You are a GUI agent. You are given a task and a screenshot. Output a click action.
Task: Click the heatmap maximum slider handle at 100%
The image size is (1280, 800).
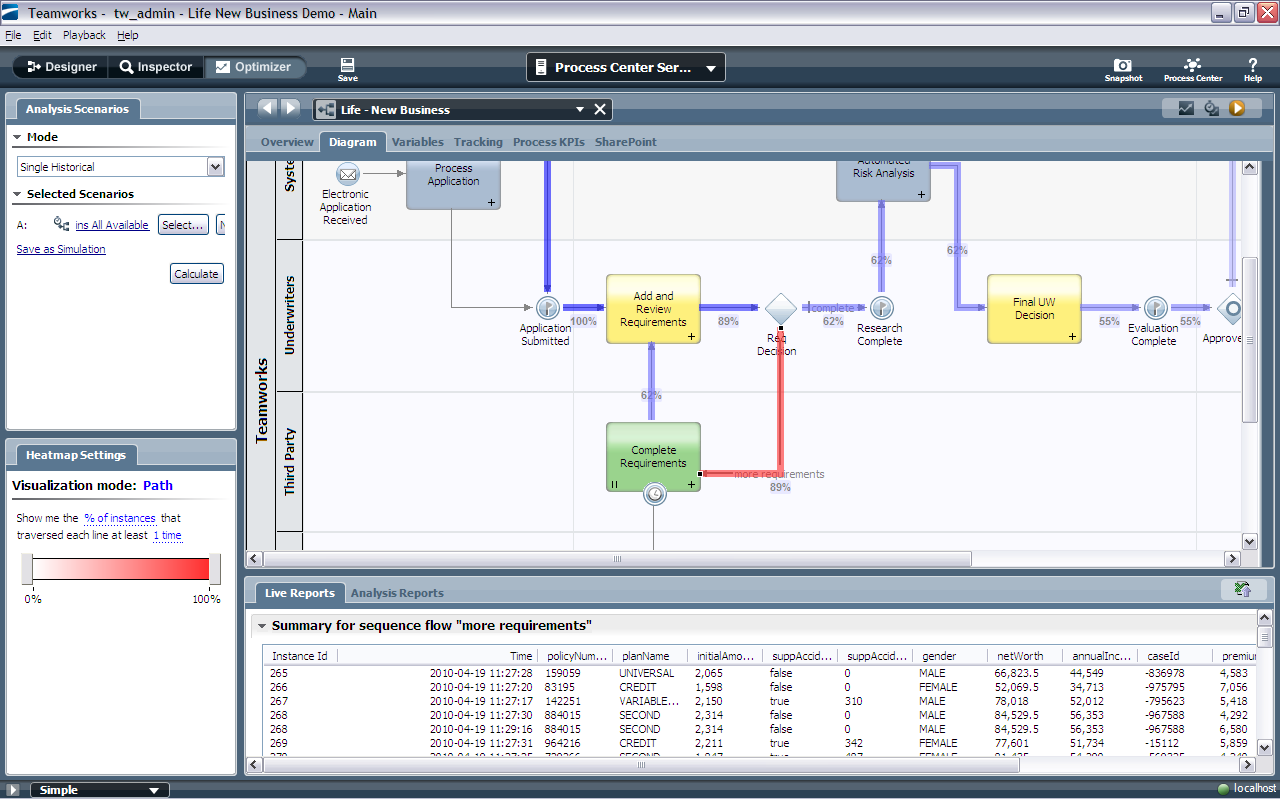tap(215, 569)
